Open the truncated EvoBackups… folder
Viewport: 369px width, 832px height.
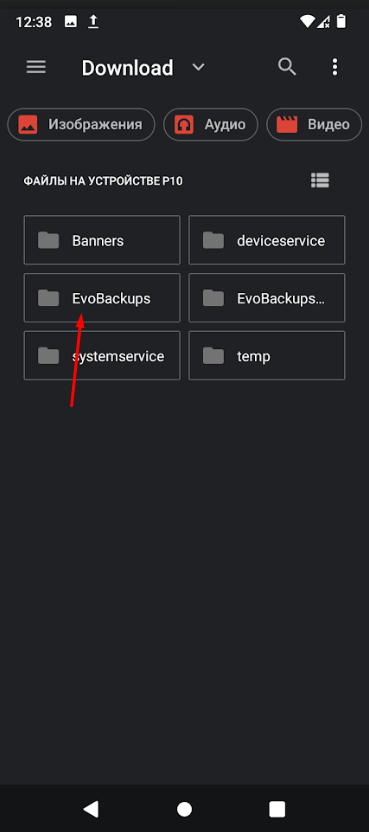coord(267,298)
